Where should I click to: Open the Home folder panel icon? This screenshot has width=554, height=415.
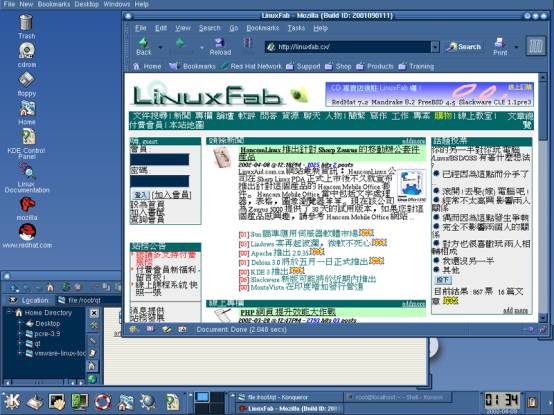126,402
